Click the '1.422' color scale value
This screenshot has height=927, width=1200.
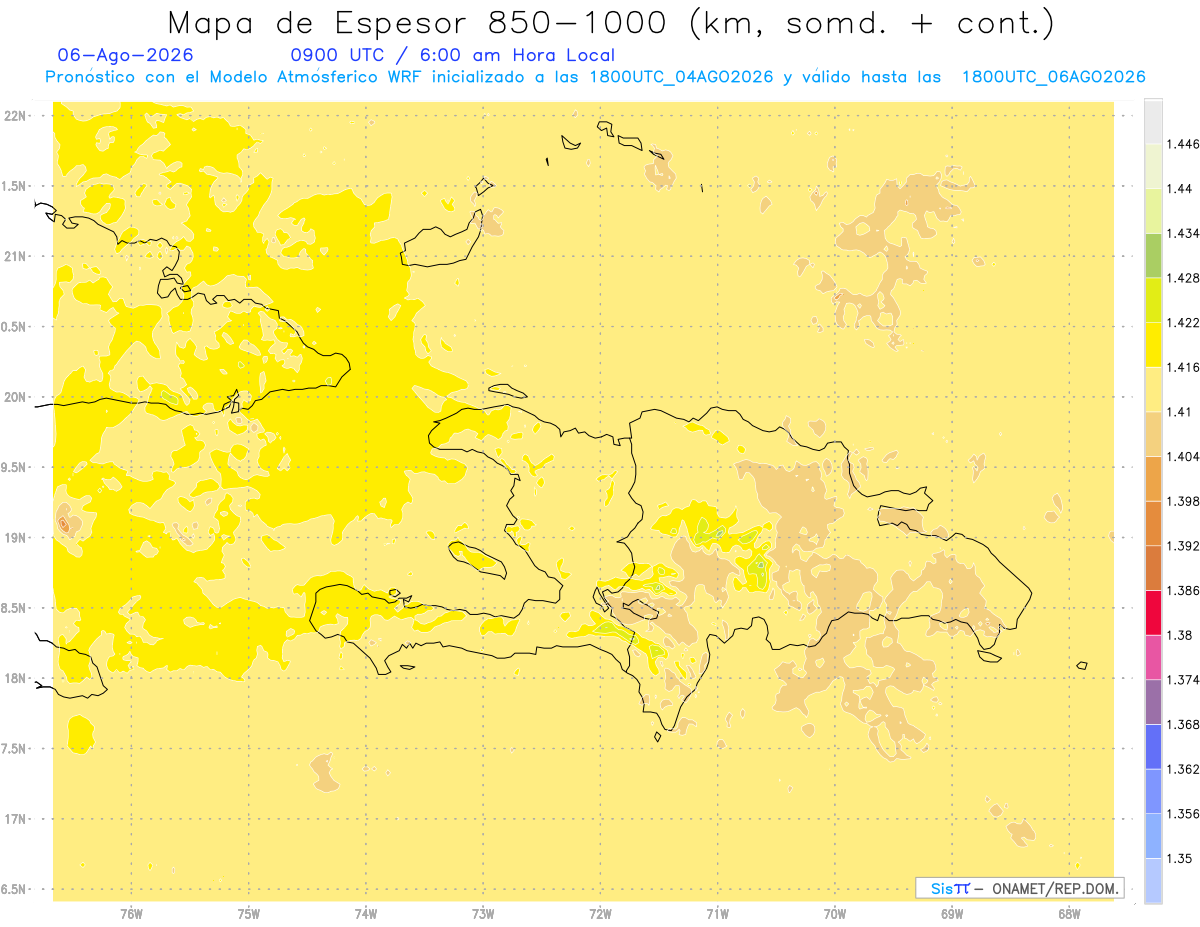tap(1183, 323)
